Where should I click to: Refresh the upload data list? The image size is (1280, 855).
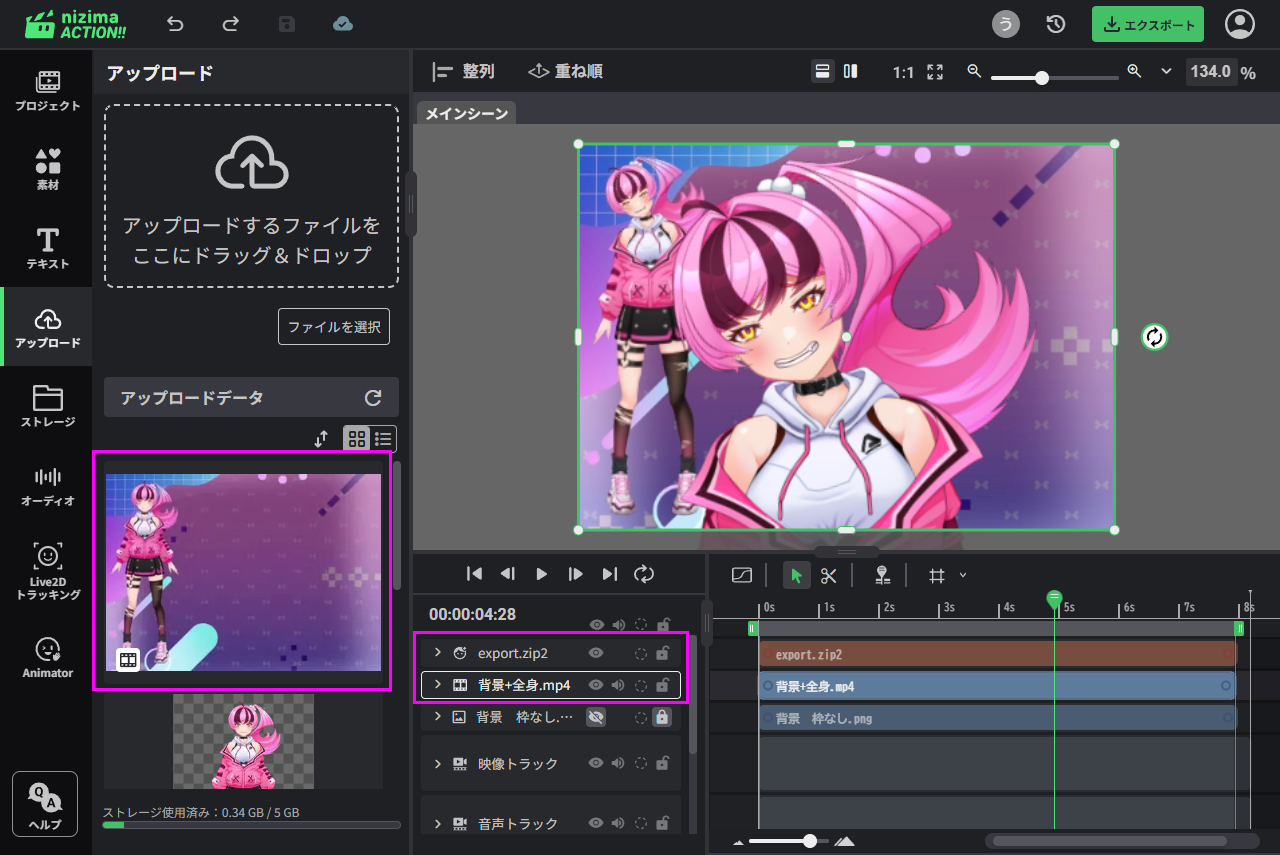pos(373,398)
